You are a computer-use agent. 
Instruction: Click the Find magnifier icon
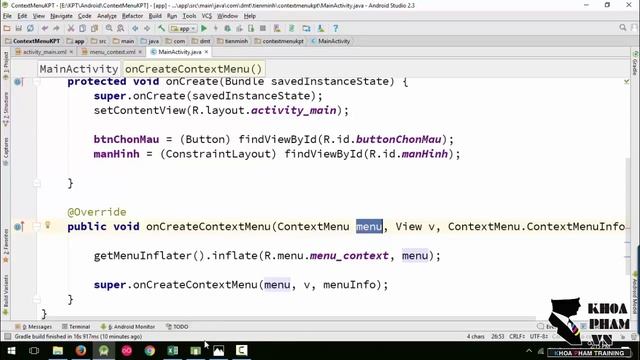pyautogui.click(x=109, y=29)
